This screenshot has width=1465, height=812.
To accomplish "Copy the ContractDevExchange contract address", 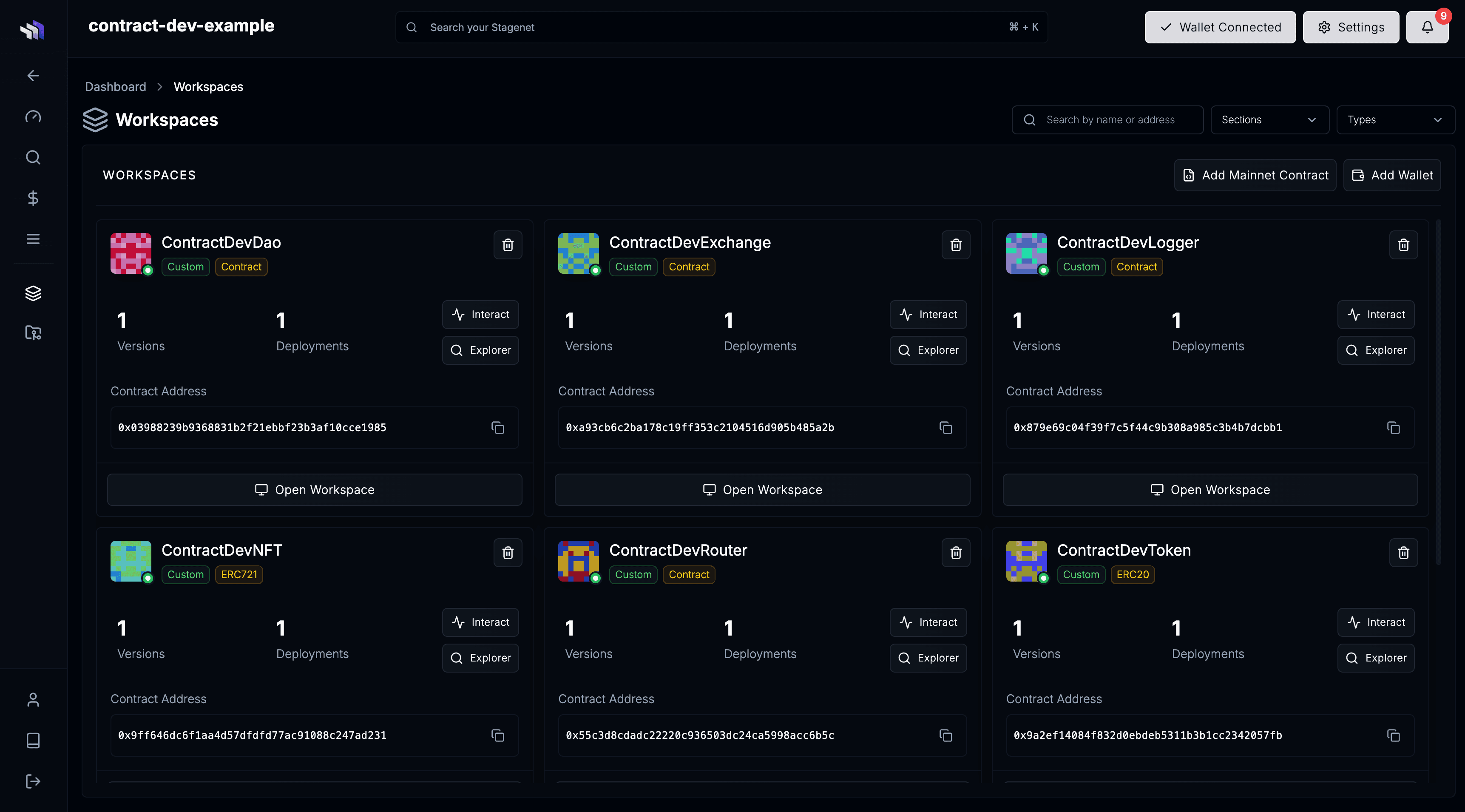I will (x=945, y=428).
